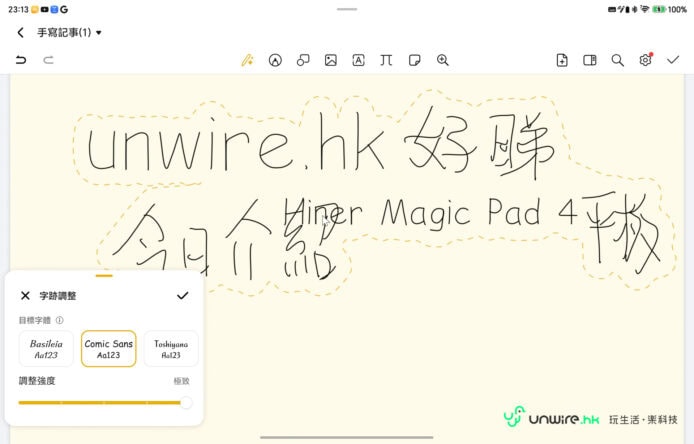Go back using the left arrow
This screenshot has width=694, height=444.
click(20, 32)
